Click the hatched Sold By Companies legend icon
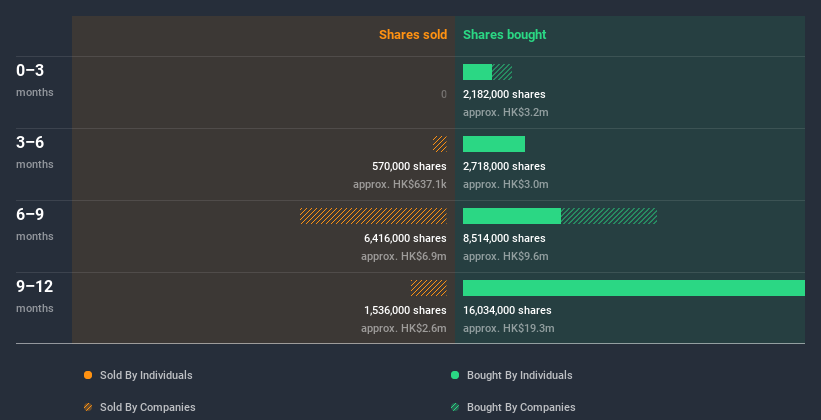The width and height of the screenshot is (821, 420). [x=88, y=407]
